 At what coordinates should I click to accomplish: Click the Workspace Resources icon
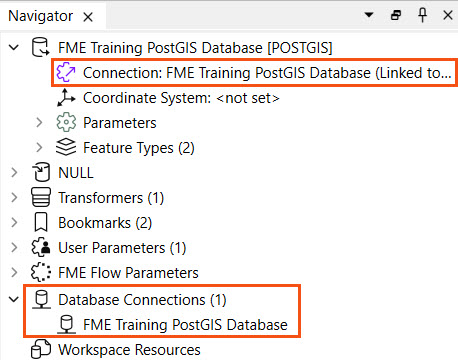click(x=41, y=349)
